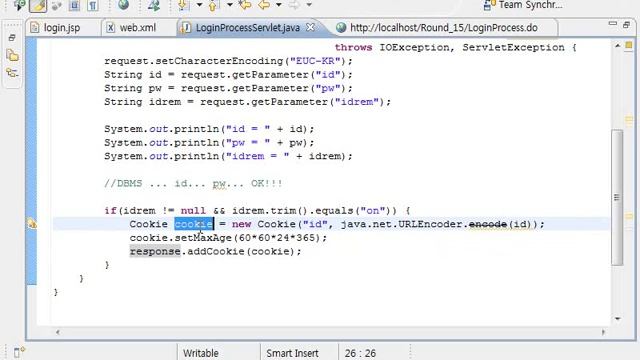Open the Package Explorer fast view icon
Image resolution: width=640 pixels, height=360 pixels.
12,56
